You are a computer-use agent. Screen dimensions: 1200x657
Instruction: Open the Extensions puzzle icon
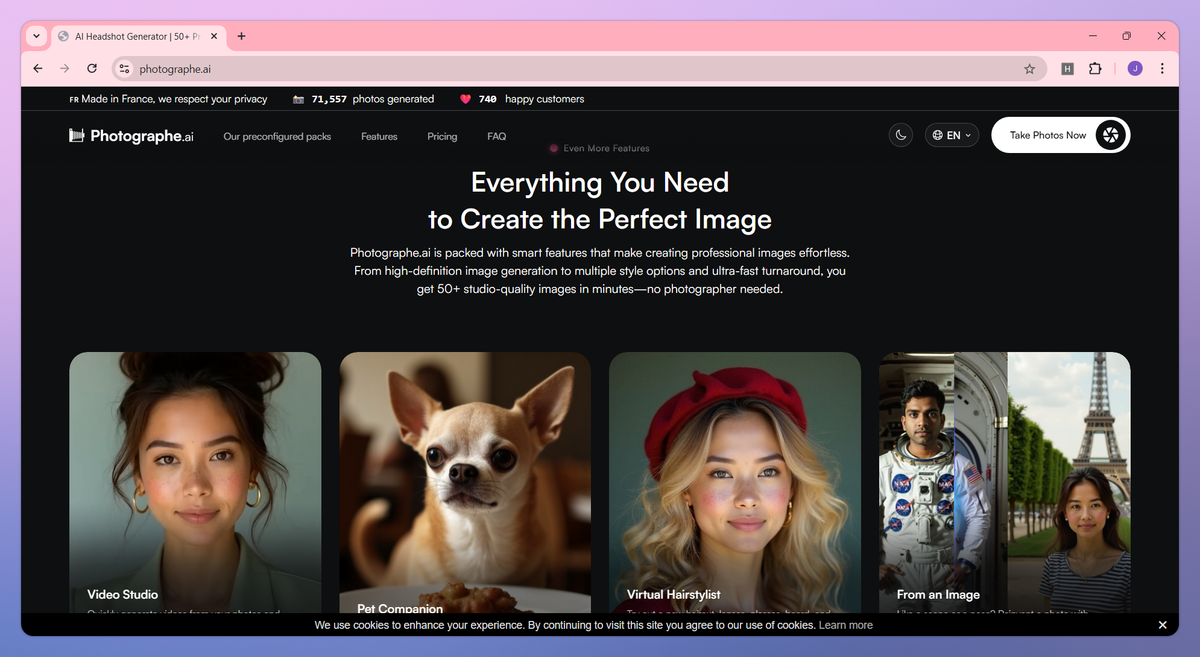(x=1095, y=69)
